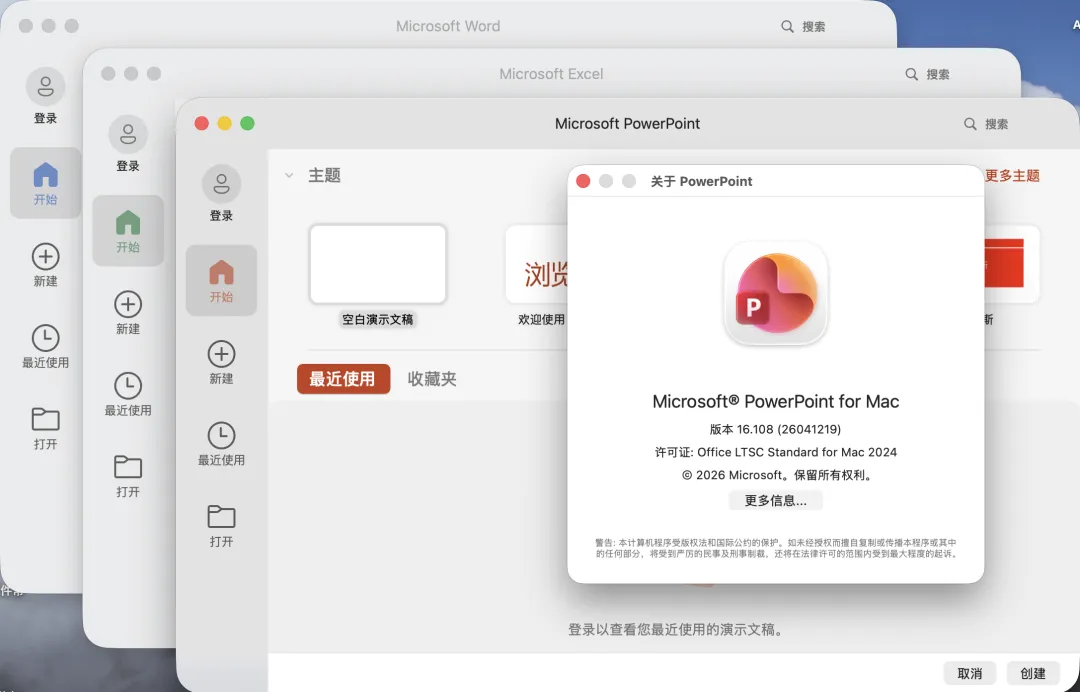Viewport: 1080px width, 692px height.
Task: Close the 关于 PowerPoint dialog
Action: (583, 181)
